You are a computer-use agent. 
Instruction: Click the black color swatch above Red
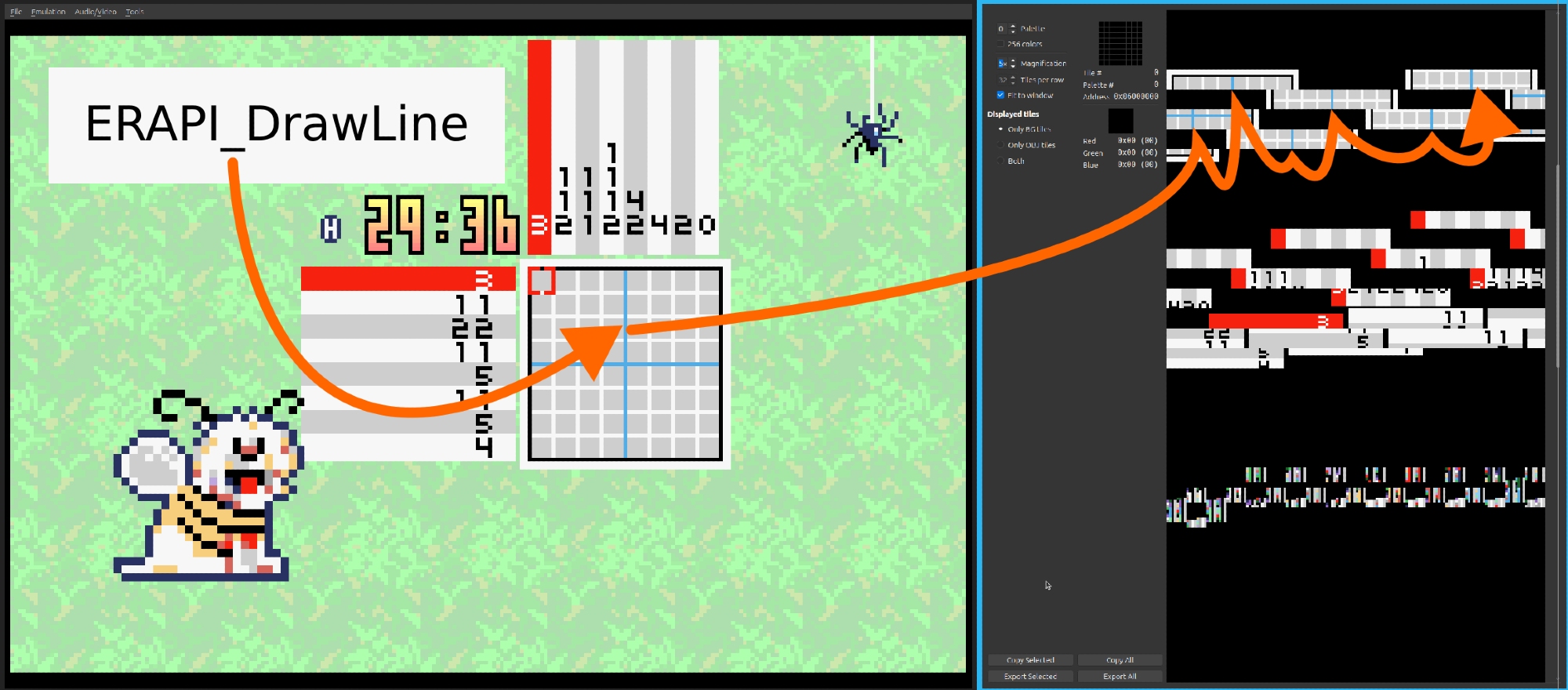point(1120,121)
